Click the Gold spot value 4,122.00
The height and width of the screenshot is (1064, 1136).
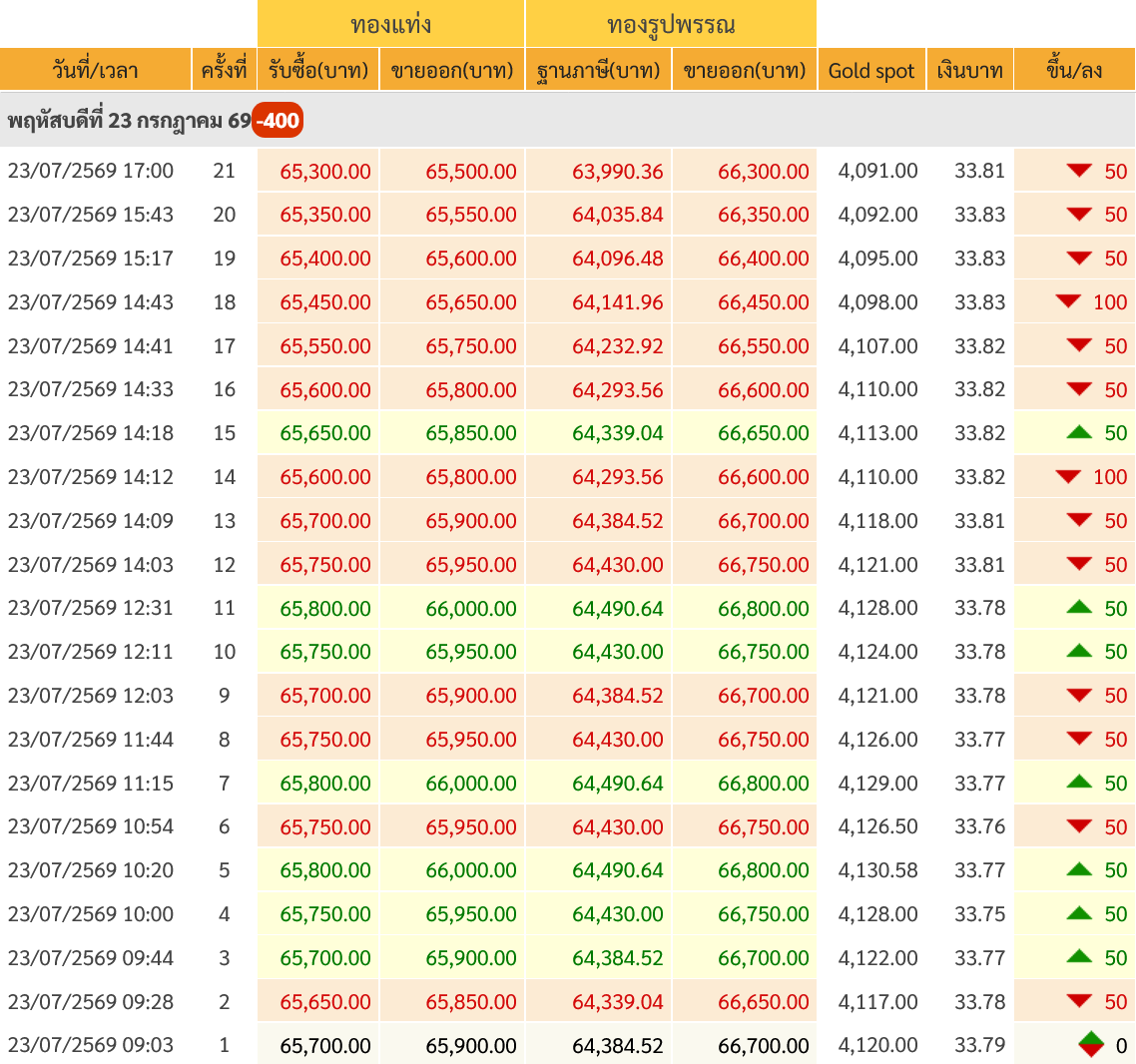(x=877, y=958)
